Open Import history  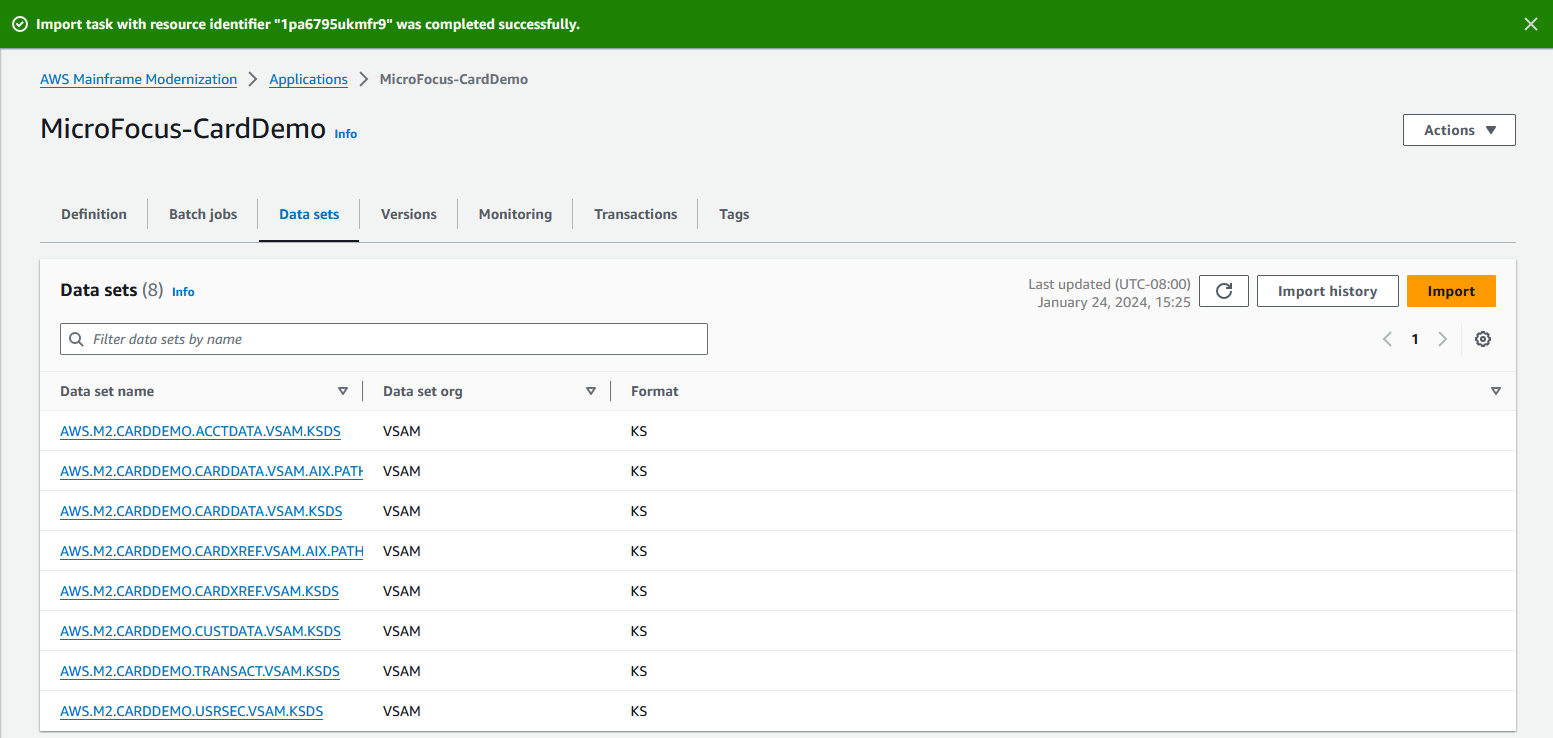(x=1327, y=290)
